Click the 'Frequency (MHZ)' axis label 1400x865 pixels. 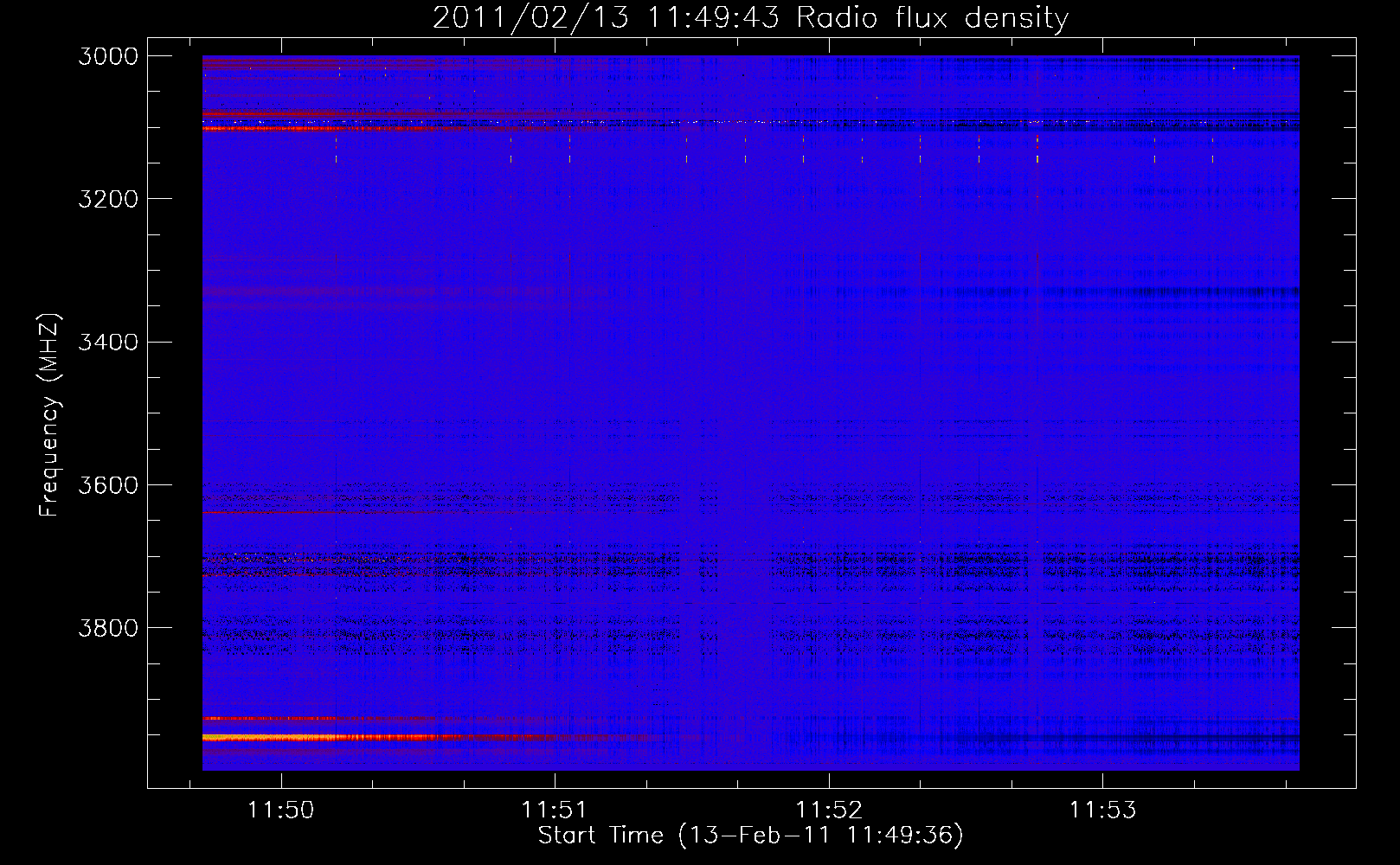pyautogui.click(x=50, y=415)
